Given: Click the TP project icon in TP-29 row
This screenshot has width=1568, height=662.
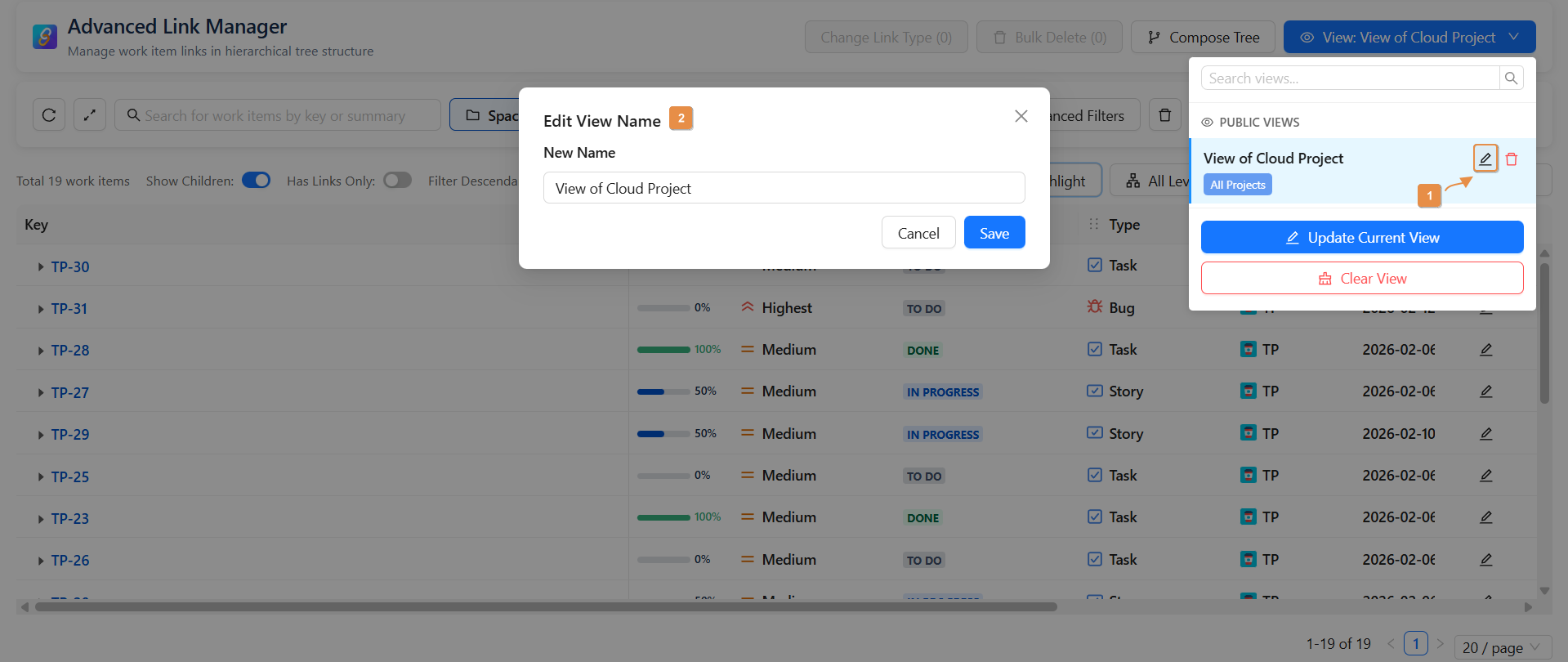Looking at the screenshot, I should pos(1248,433).
